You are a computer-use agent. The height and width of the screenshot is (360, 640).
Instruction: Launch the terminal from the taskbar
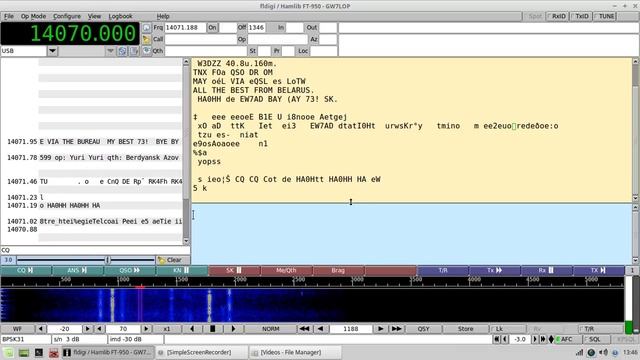[39, 353]
